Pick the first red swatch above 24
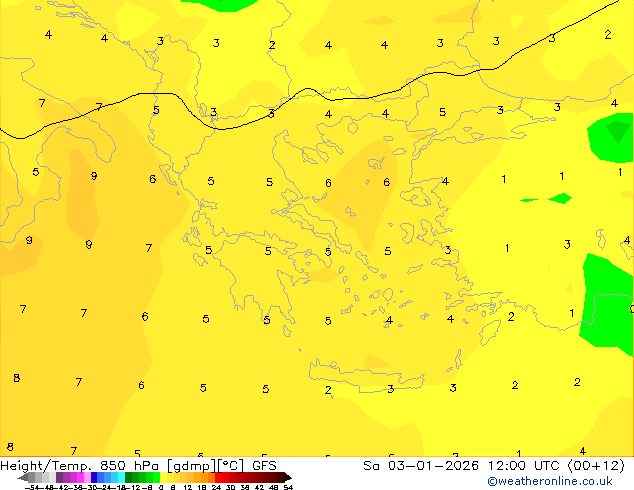634x490 pixels. click(218, 477)
